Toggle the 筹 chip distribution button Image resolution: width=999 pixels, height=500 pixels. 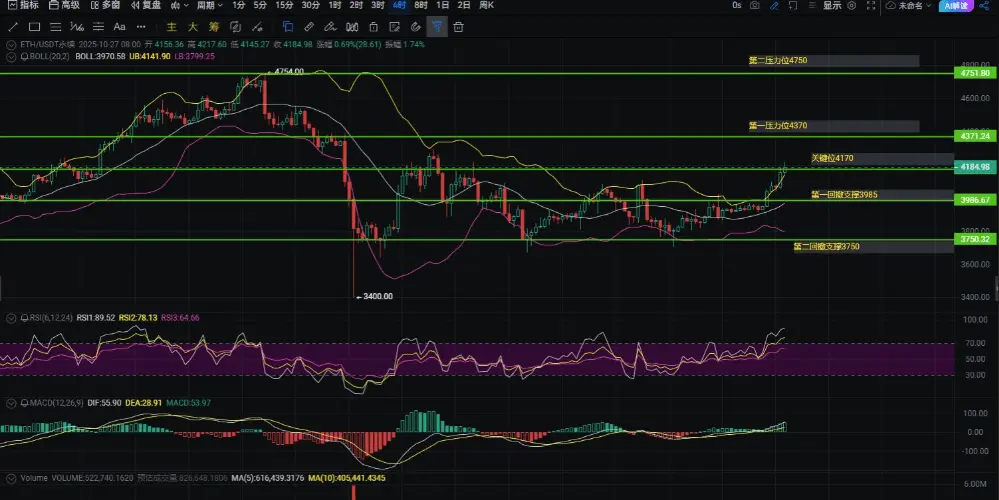(214, 27)
